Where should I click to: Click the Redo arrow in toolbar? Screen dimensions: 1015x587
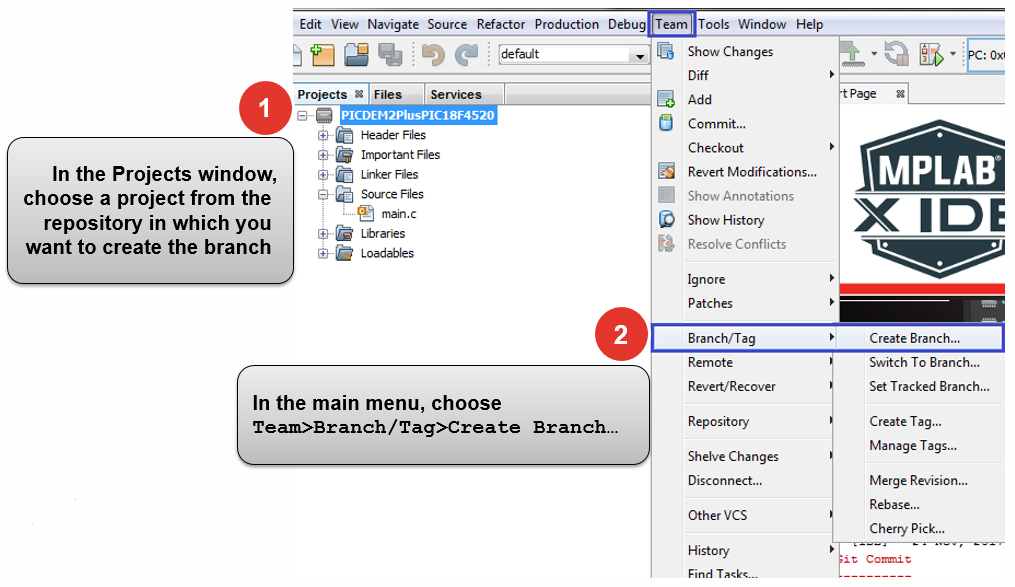coord(466,55)
